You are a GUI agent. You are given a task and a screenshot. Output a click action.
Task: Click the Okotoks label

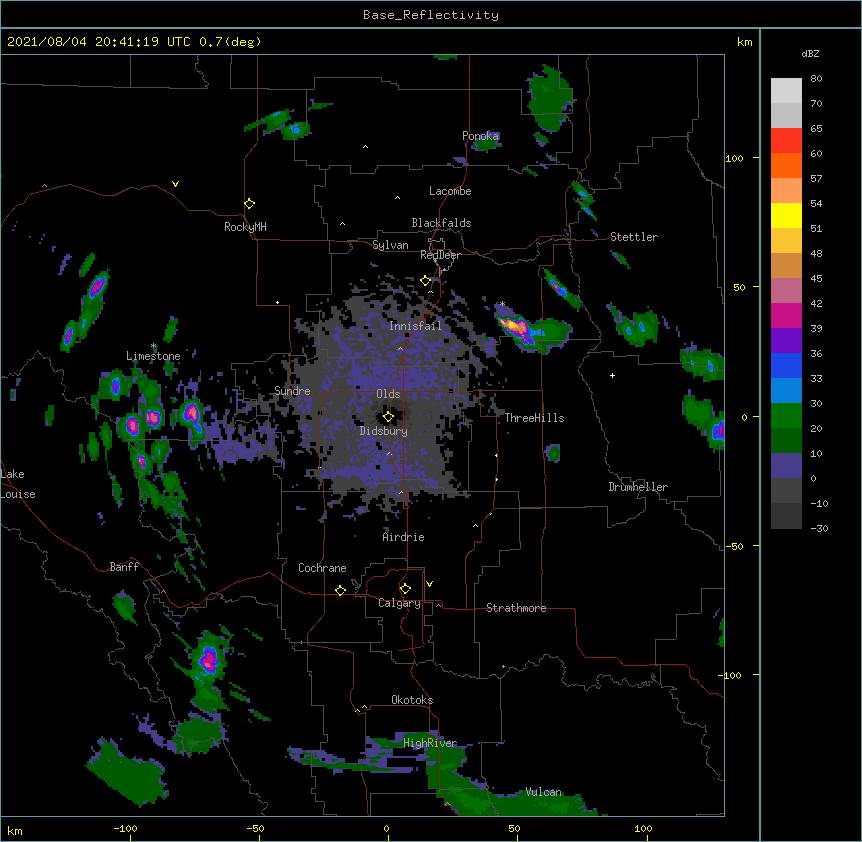(x=412, y=700)
